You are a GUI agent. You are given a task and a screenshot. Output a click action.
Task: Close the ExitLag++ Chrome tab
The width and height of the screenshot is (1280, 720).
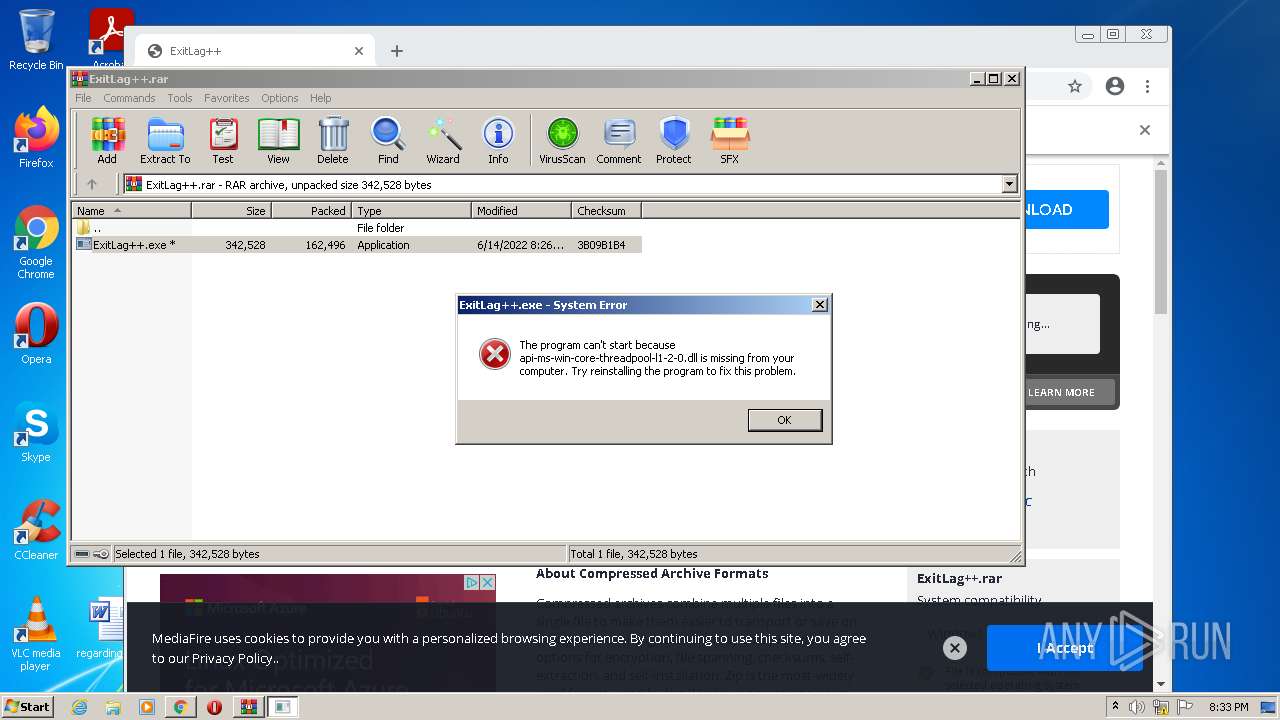(x=359, y=51)
